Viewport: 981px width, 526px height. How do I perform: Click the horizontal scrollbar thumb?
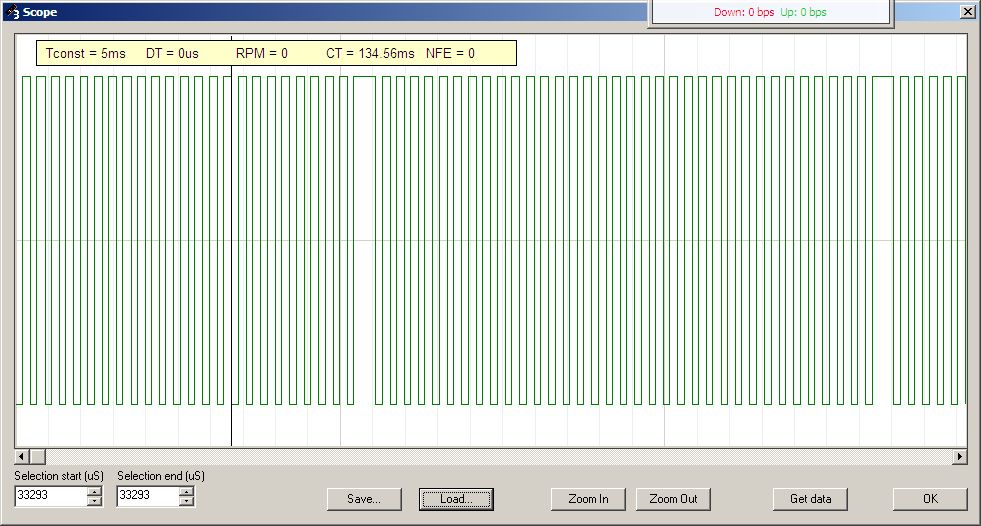(37, 457)
